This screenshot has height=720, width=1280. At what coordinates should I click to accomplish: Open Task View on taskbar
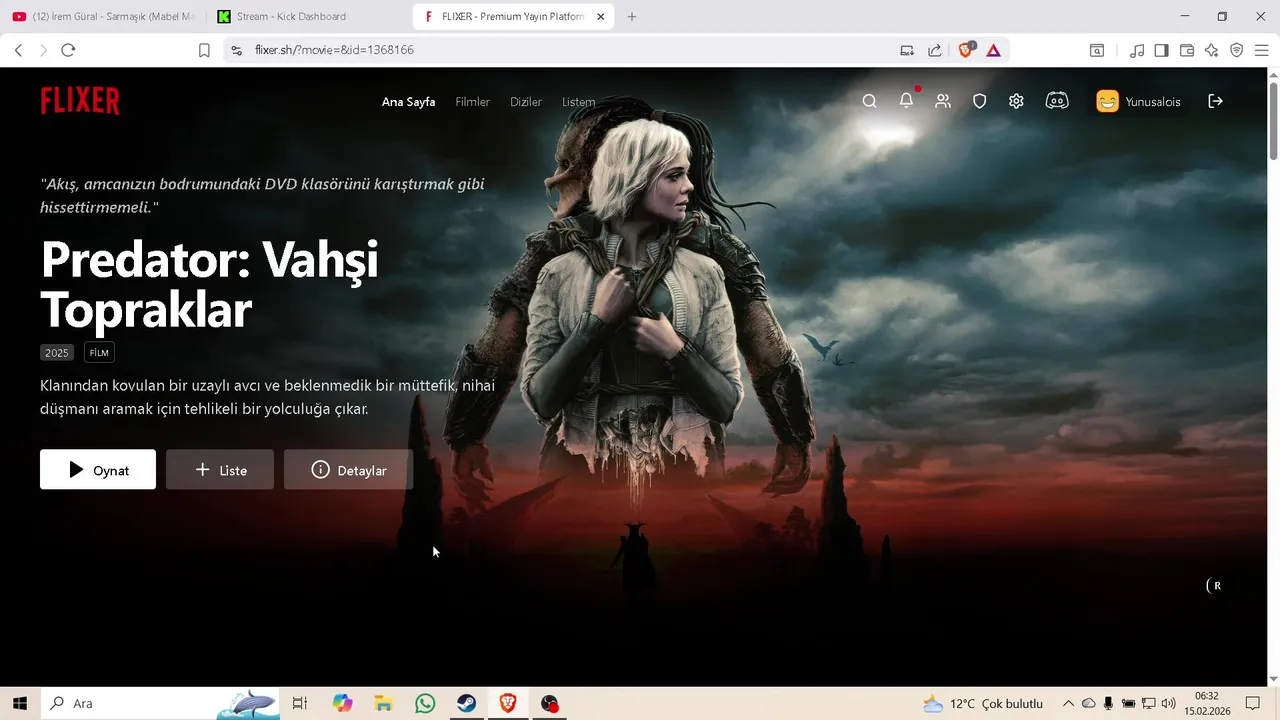[299, 703]
